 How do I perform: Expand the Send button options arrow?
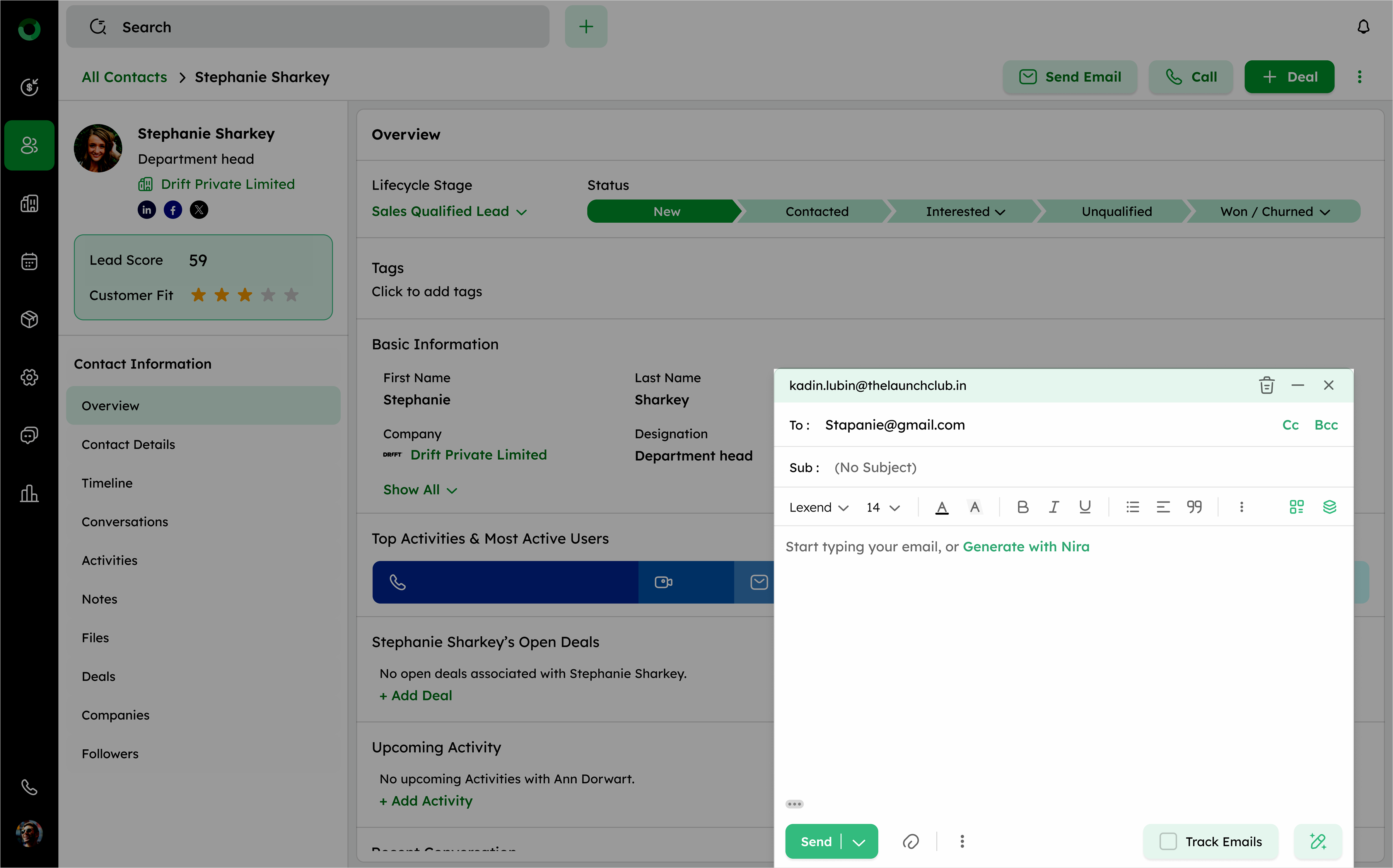pyautogui.click(x=859, y=842)
